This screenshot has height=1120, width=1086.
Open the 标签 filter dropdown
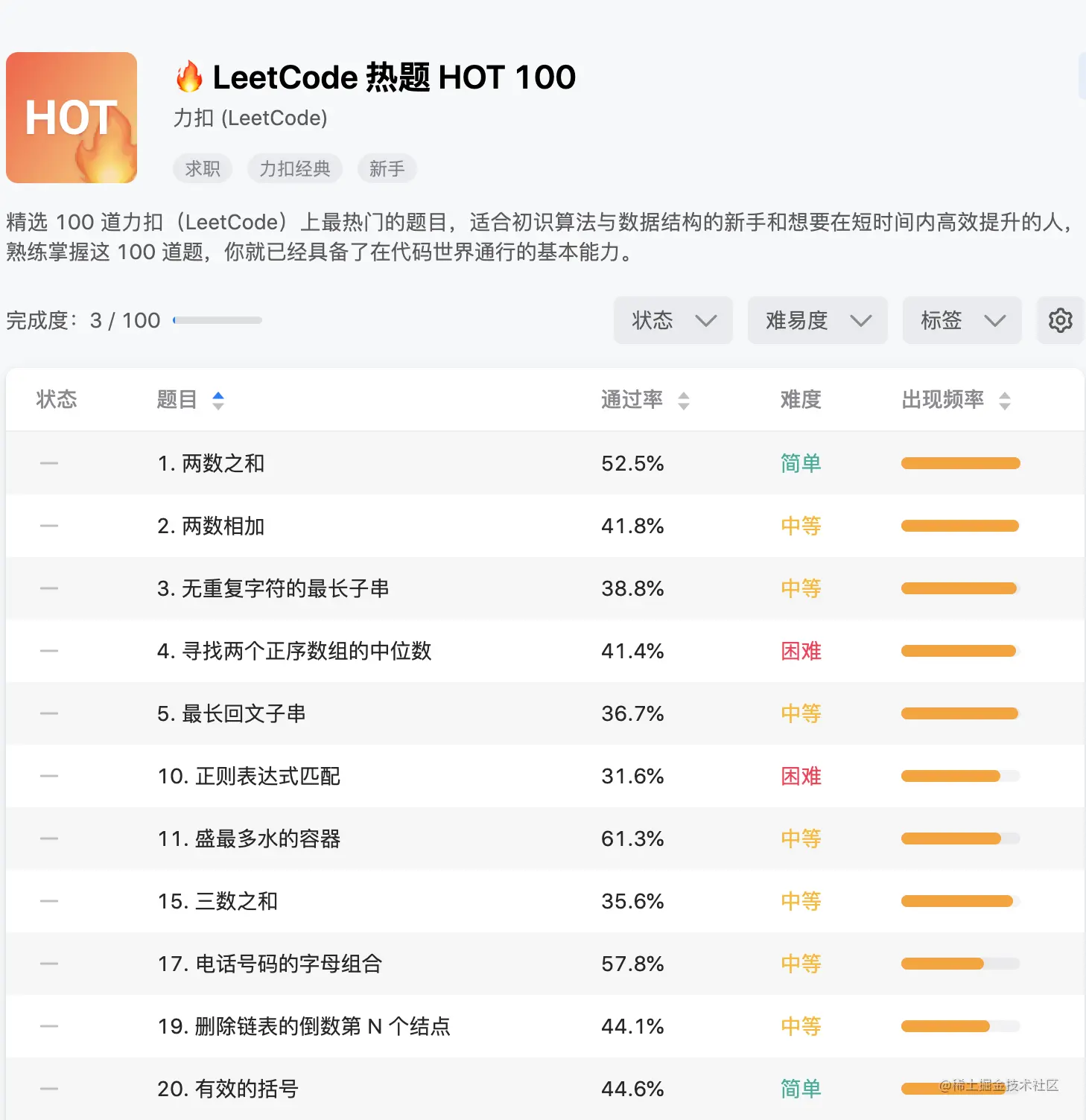962,320
